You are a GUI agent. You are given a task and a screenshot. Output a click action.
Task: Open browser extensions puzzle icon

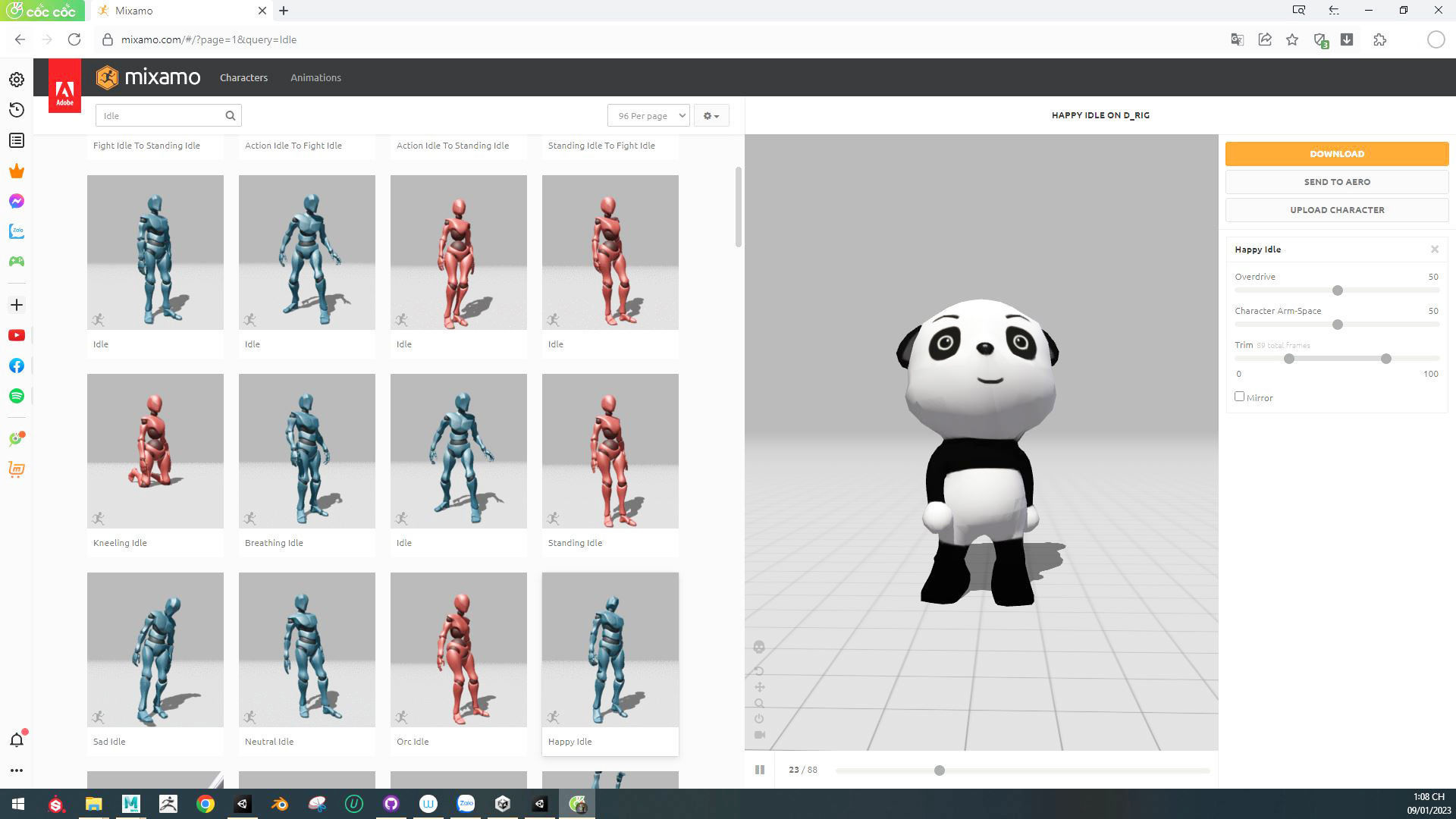(1379, 39)
